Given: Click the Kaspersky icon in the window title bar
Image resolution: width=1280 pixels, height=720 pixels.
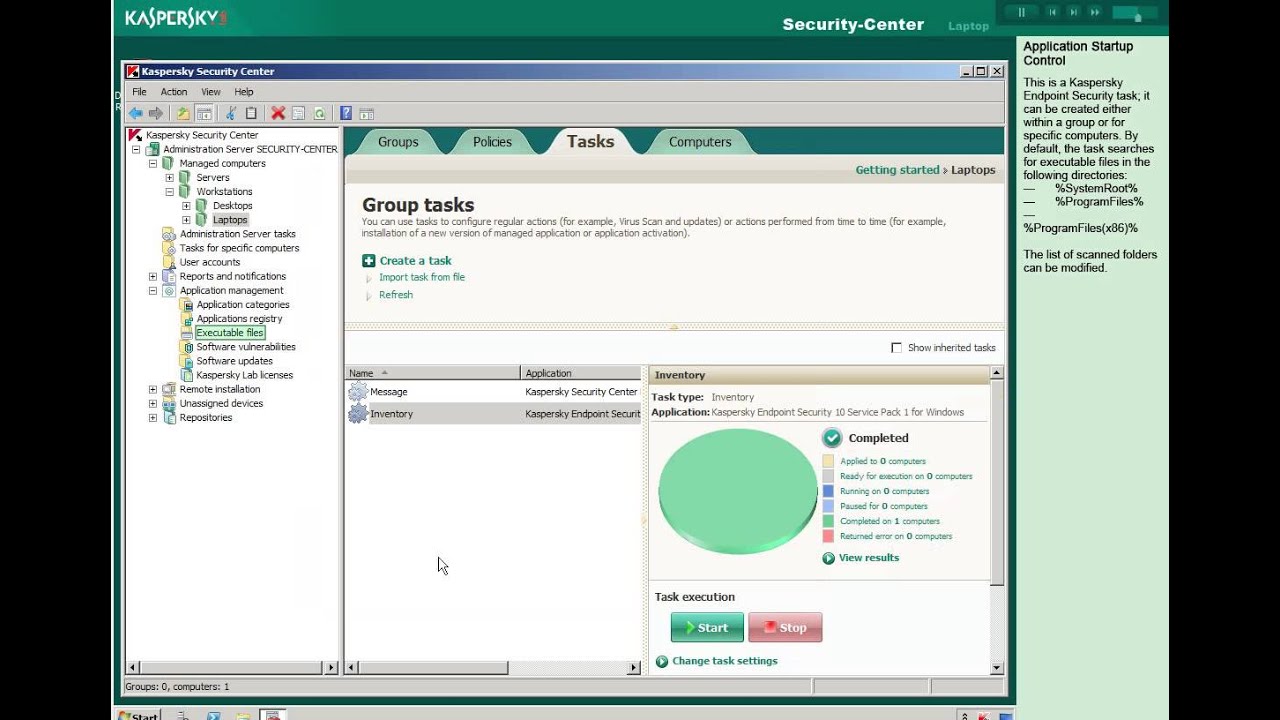Looking at the screenshot, I should pos(133,71).
